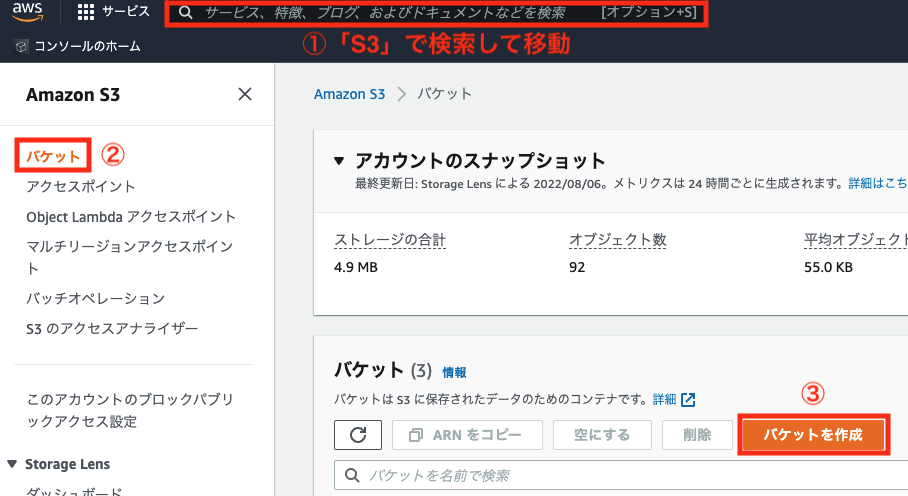Refresh the bucket list
This screenshot has width=908, height=496.
point(358,435)
